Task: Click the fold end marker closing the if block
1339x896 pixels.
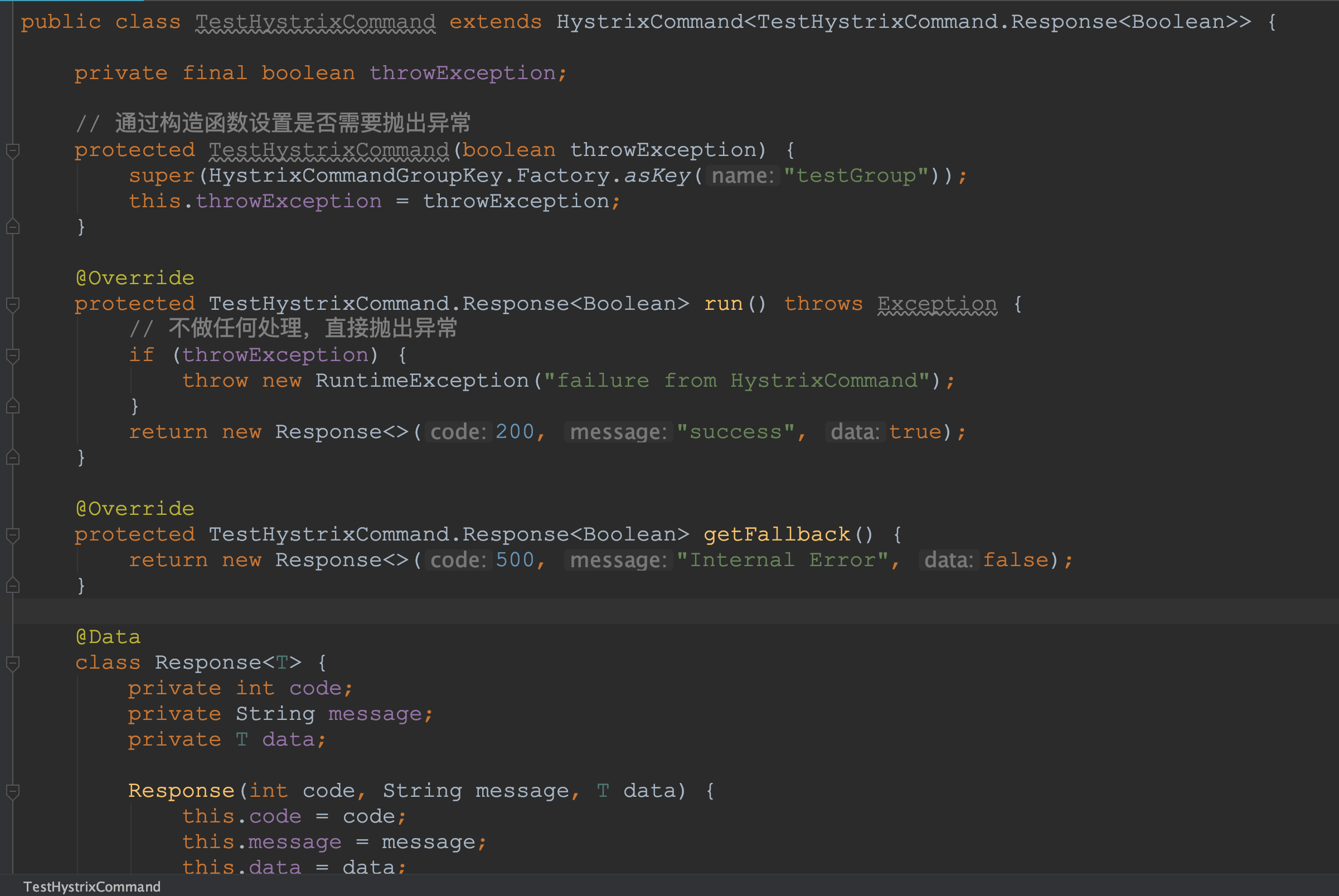Action: [13, 406]
